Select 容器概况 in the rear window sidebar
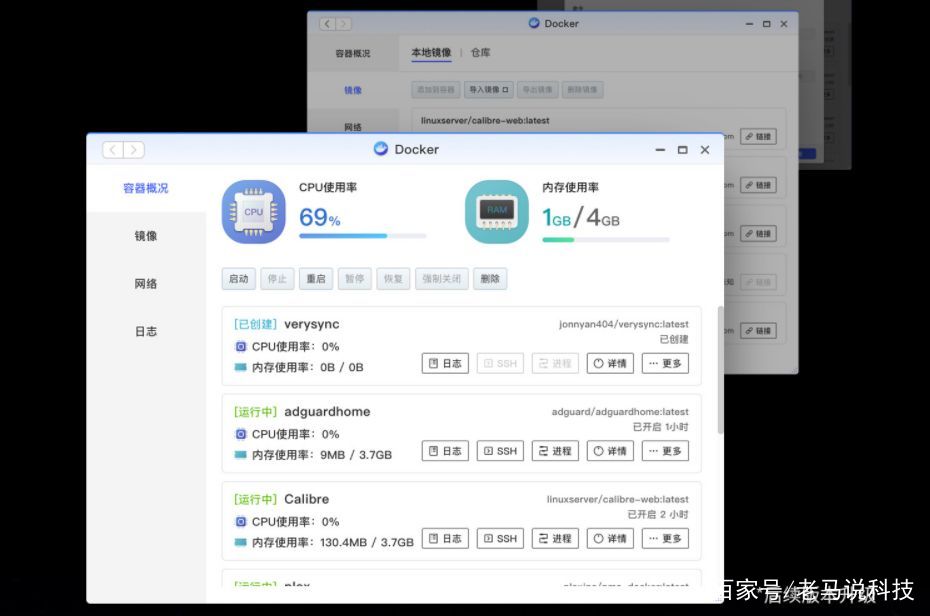Image resolution: width=930 pixels, height=616 pixels. click(353, 53)
